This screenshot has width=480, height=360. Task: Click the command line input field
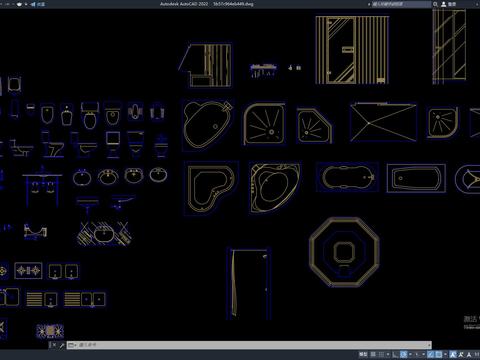(249, 345)
